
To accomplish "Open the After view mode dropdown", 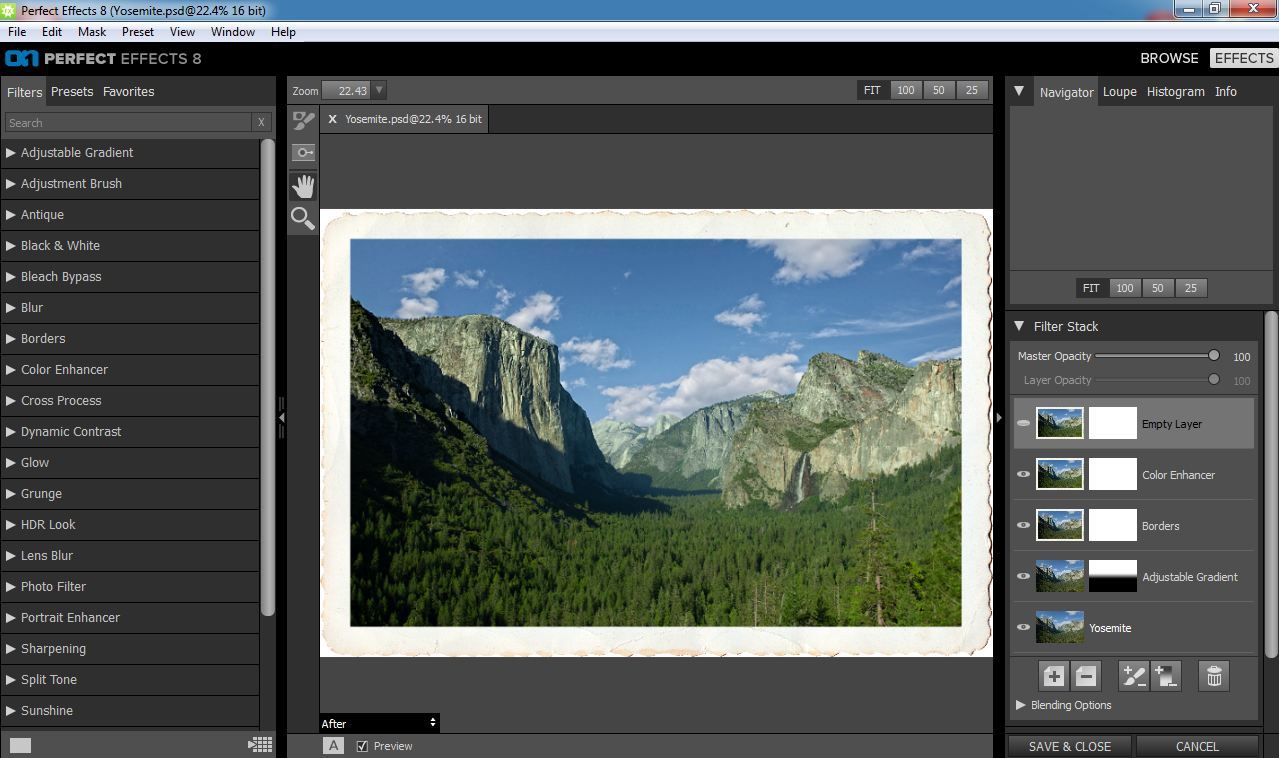I will [x=379, y=723].
